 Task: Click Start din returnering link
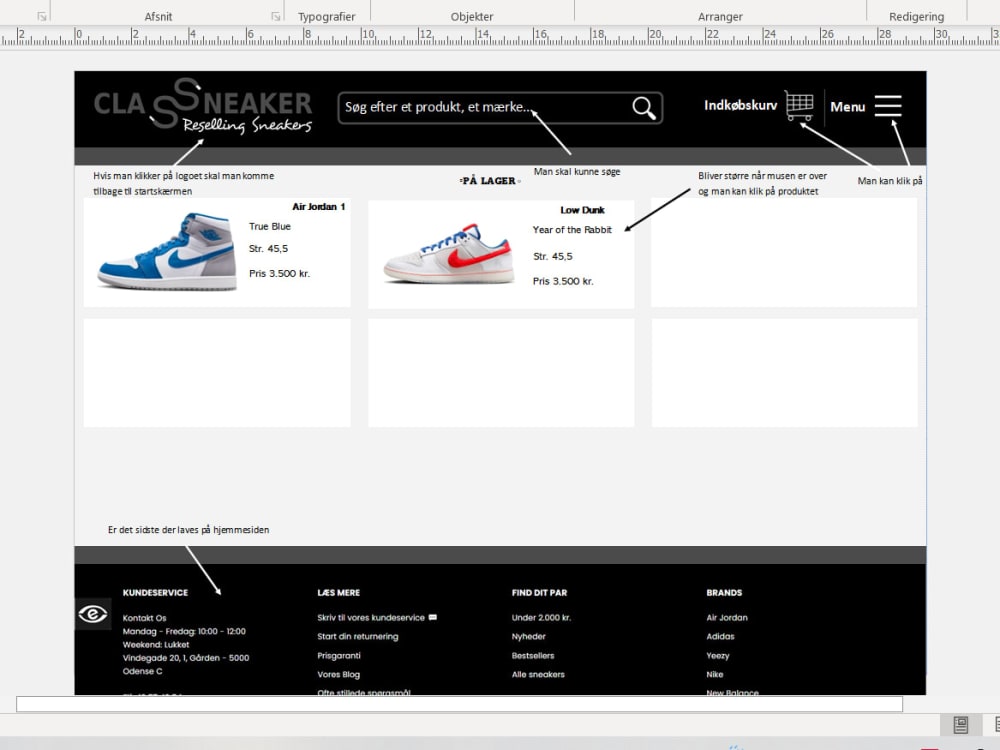(358, 636)
